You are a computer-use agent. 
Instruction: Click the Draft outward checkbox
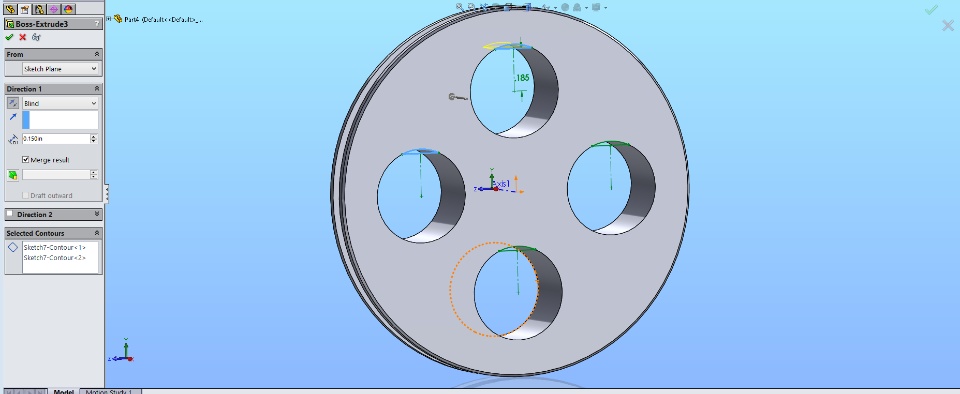(x=26, y=195)
